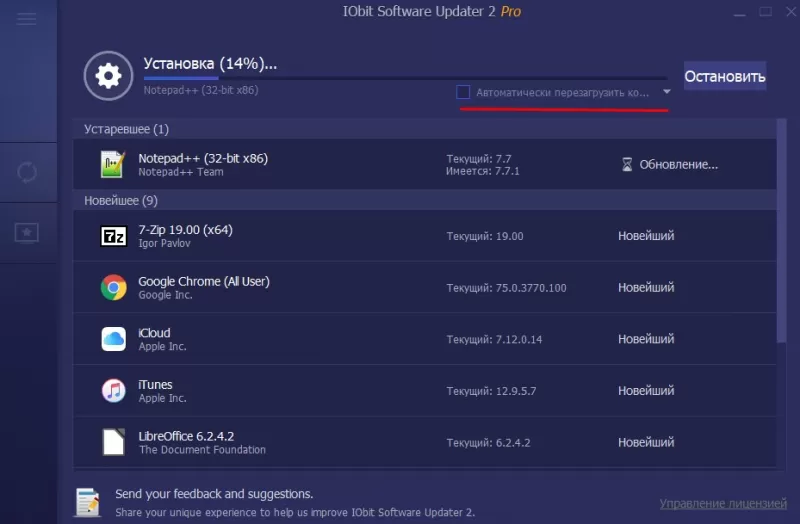Select the Google Chrome (All User) entry
This screenshot has width=800, height=524.
(x=204, y=281)
